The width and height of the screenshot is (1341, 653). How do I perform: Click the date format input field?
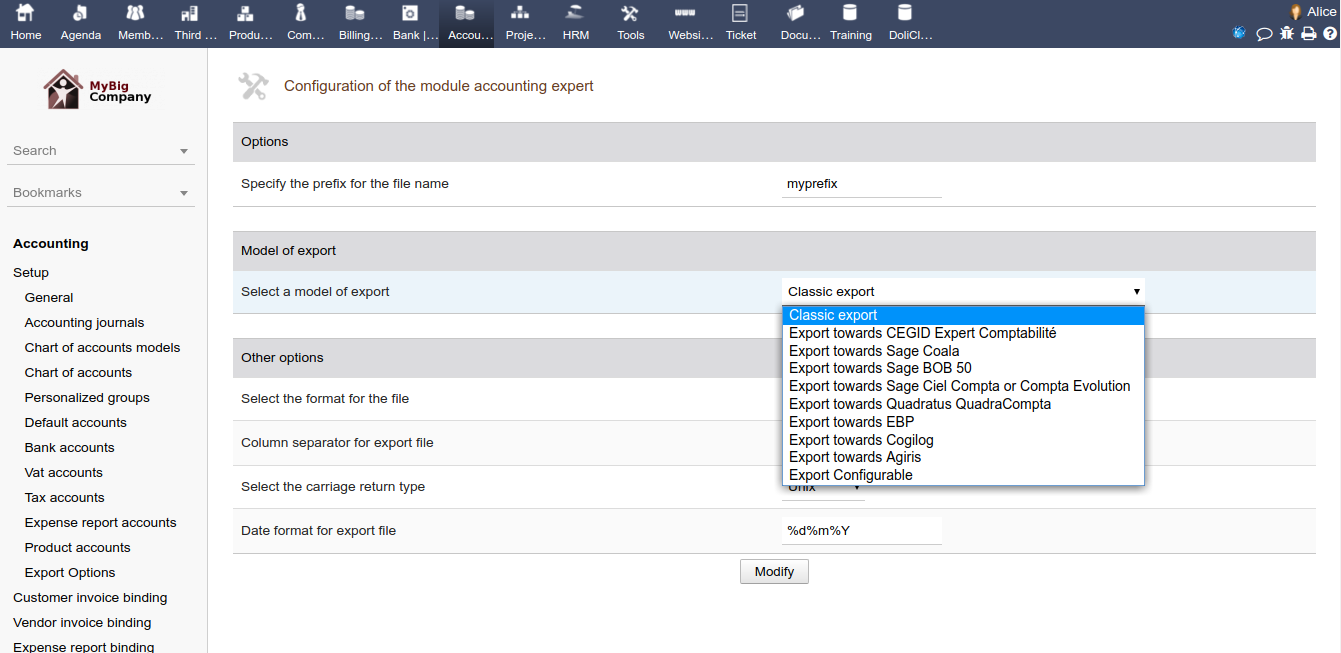click(861, 531)
